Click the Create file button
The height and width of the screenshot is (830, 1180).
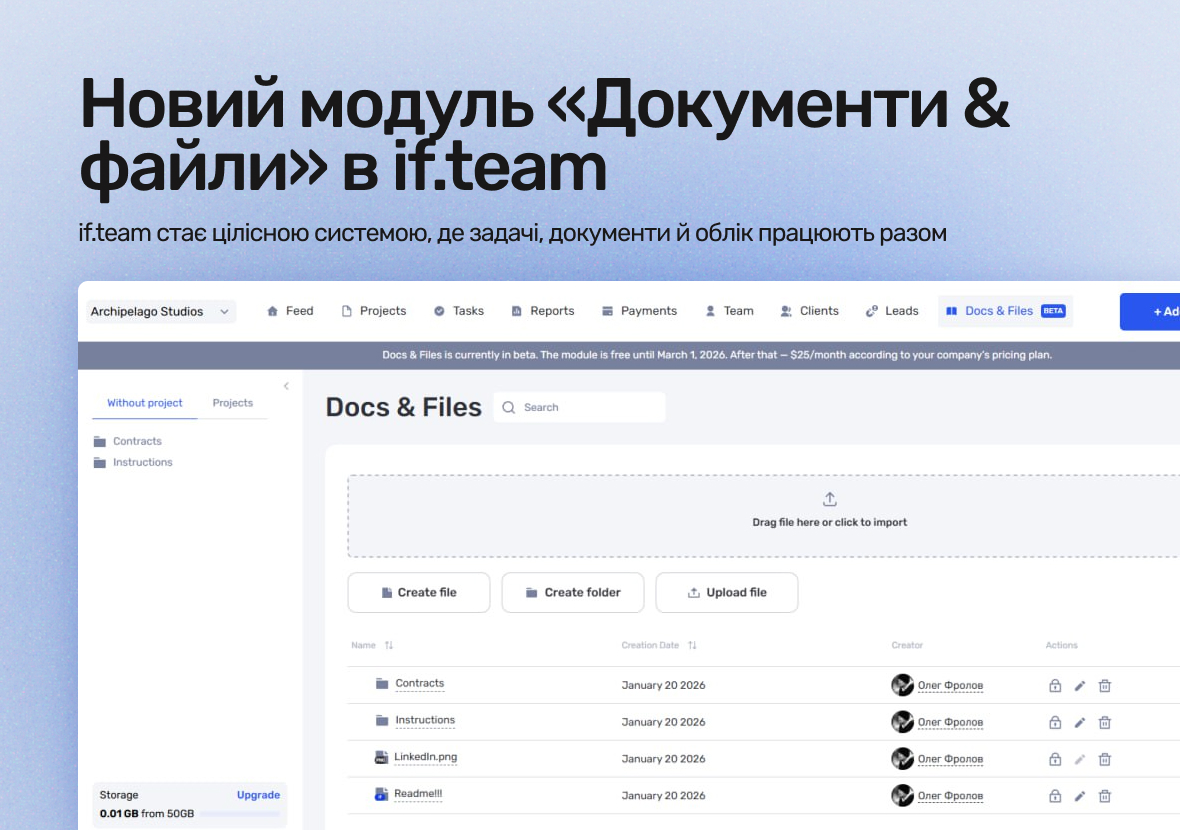[x=419, y=592]
